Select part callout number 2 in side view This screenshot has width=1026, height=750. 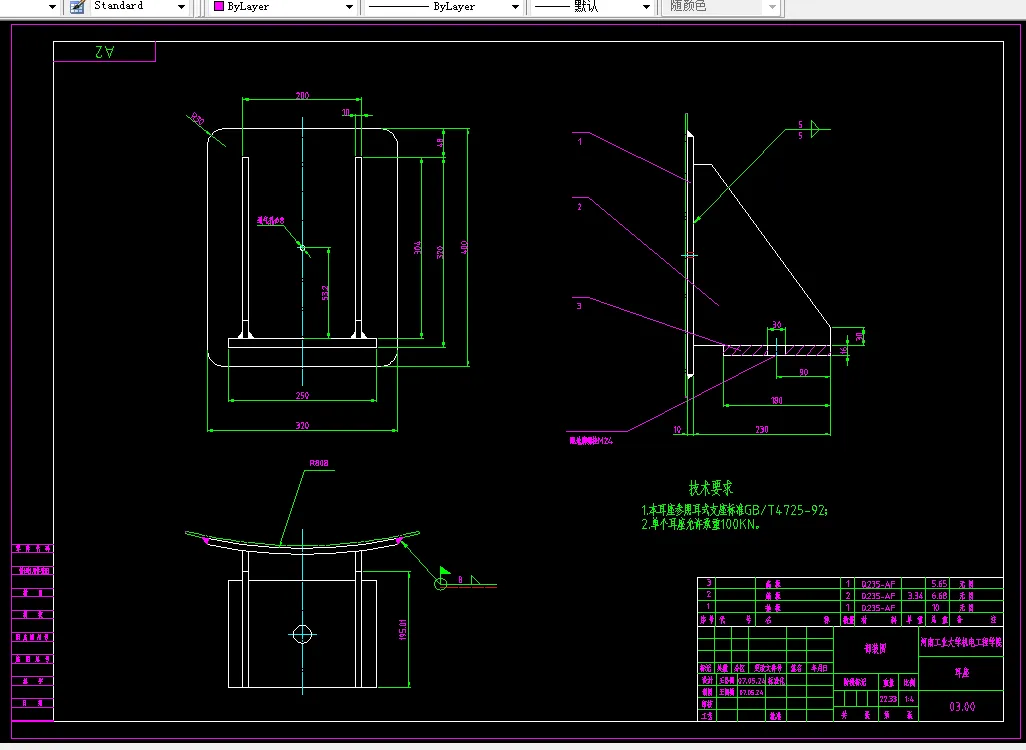[x=579, y=207]
